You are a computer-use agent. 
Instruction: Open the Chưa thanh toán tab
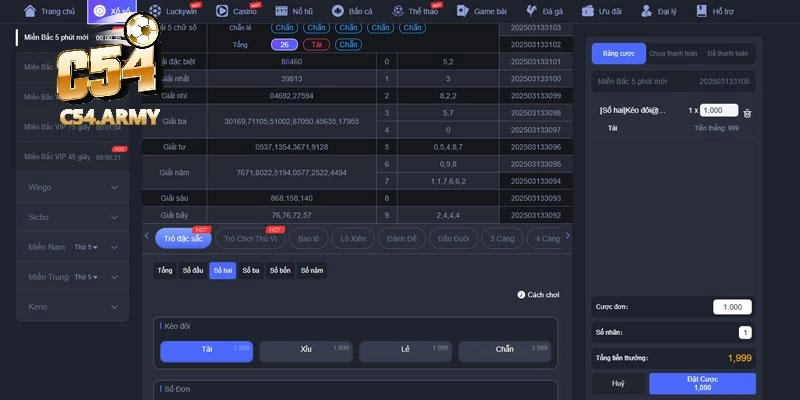coord(671,51)
